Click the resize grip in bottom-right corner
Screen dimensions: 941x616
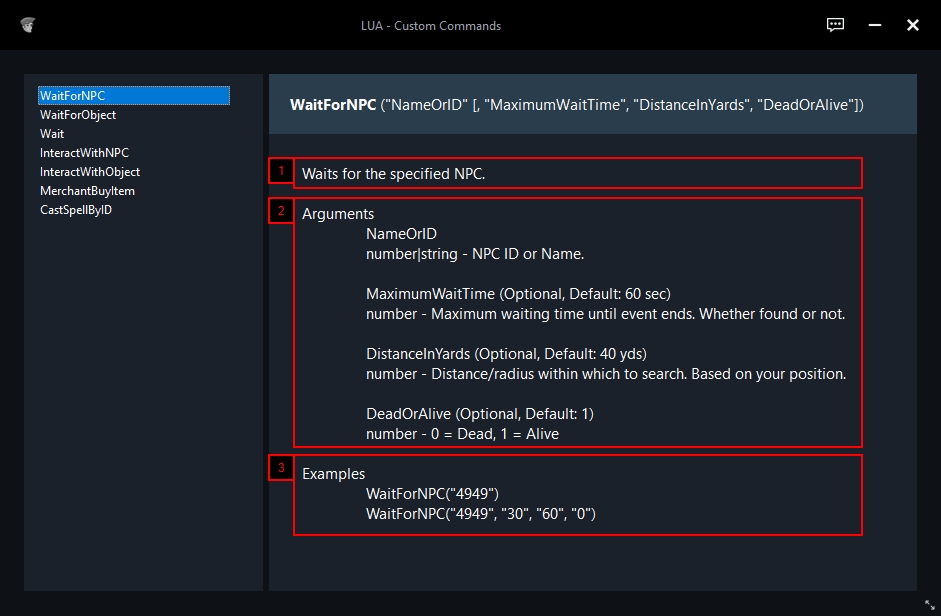928,605
